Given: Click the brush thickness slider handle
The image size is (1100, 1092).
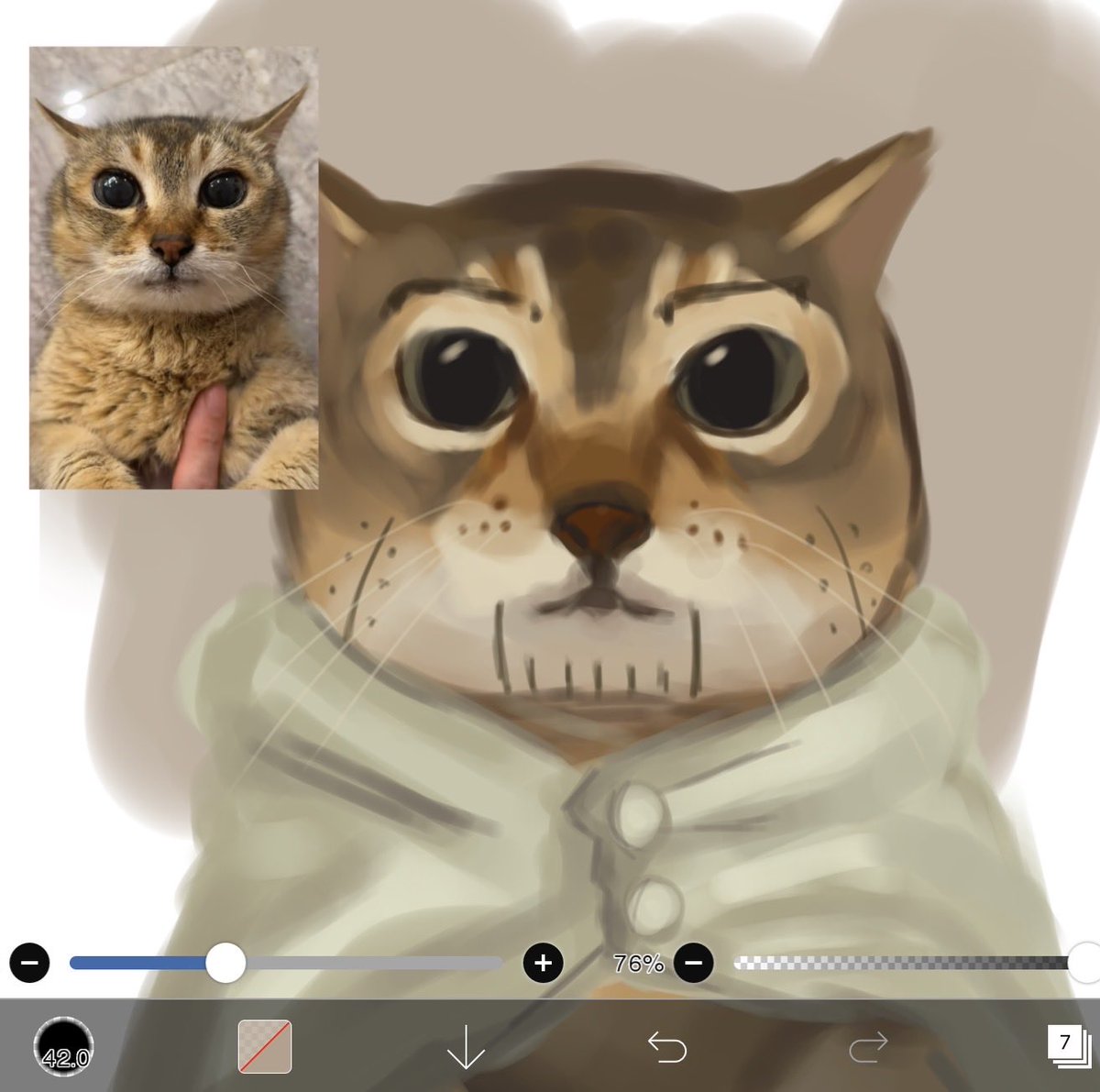Looking at the screenshot, I should pyautogui.click(x=225, y=963).
